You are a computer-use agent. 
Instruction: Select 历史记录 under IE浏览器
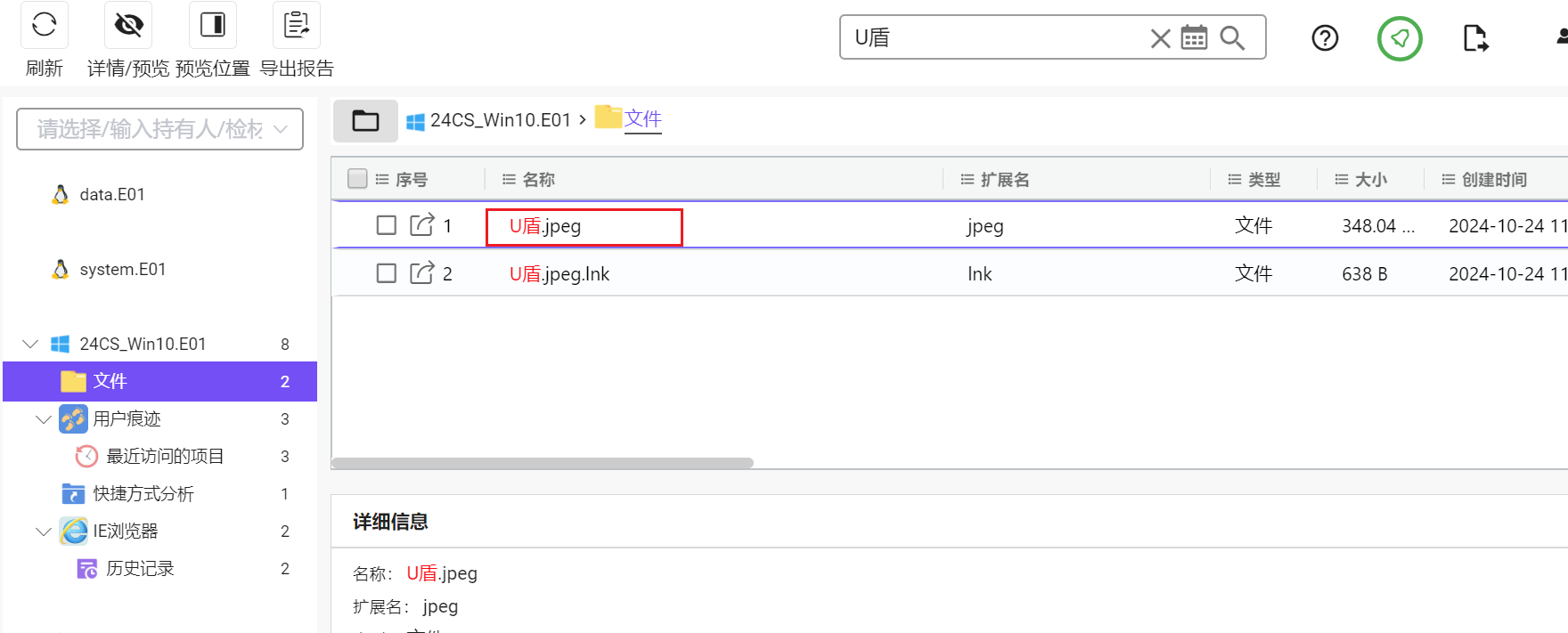click(140, 568)
